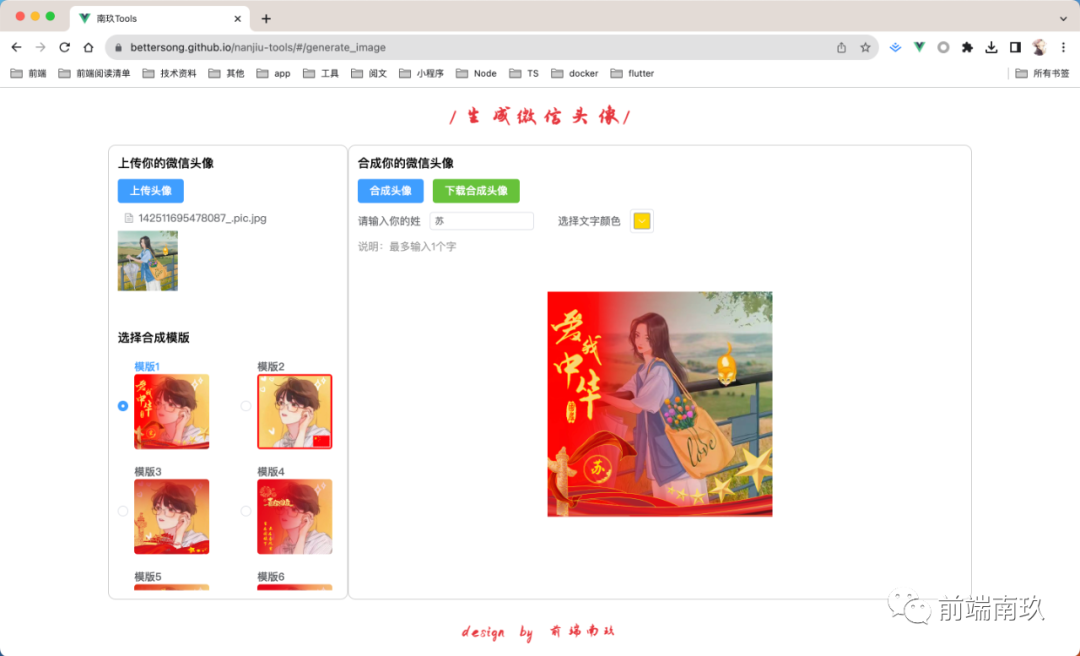This screenshot has width=1080, height=656.
Task: Bookmark this page with the star icon
Action: [865, 48]
